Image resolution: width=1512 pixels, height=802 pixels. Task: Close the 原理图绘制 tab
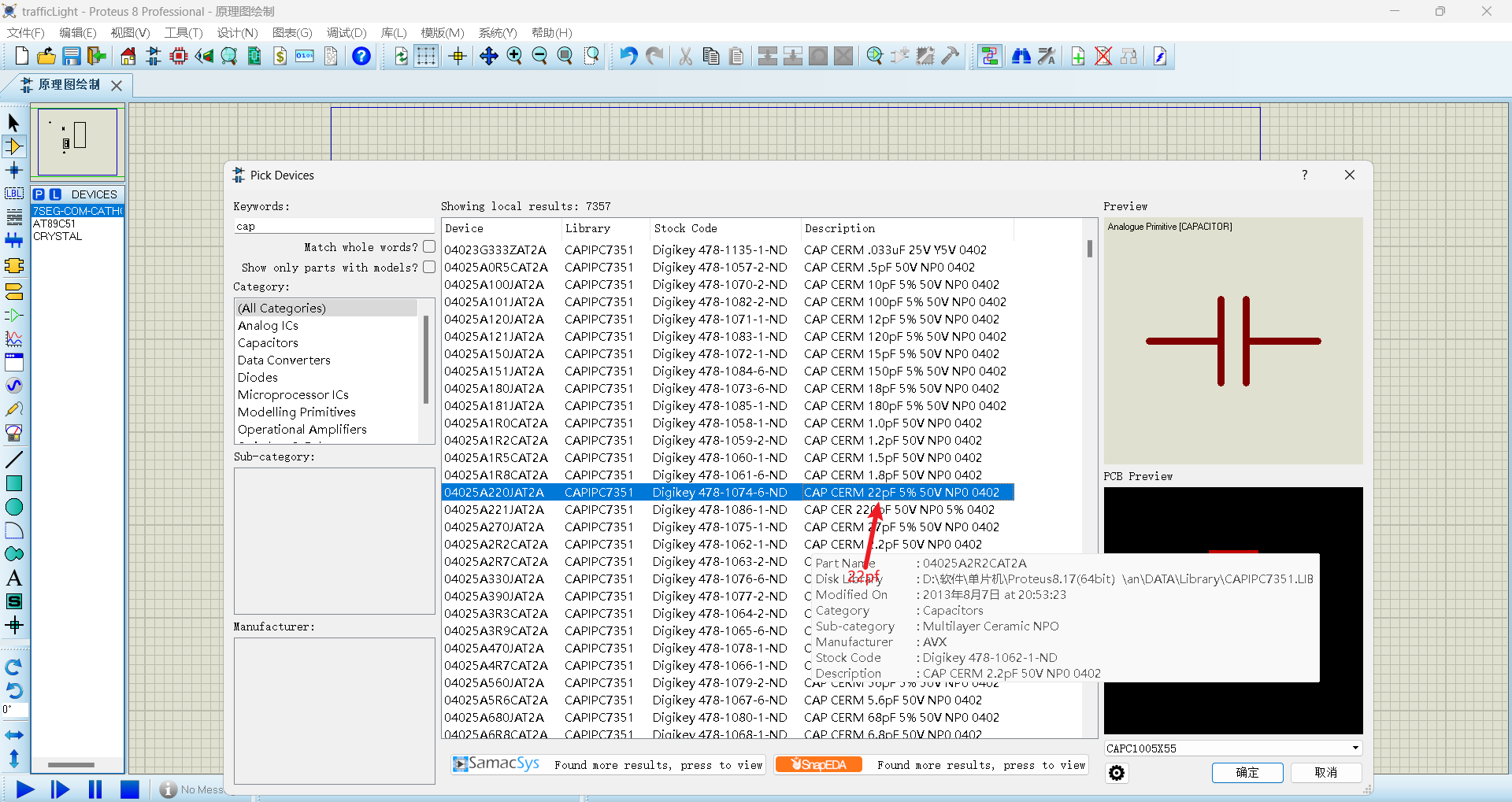[x=117, y=85]
